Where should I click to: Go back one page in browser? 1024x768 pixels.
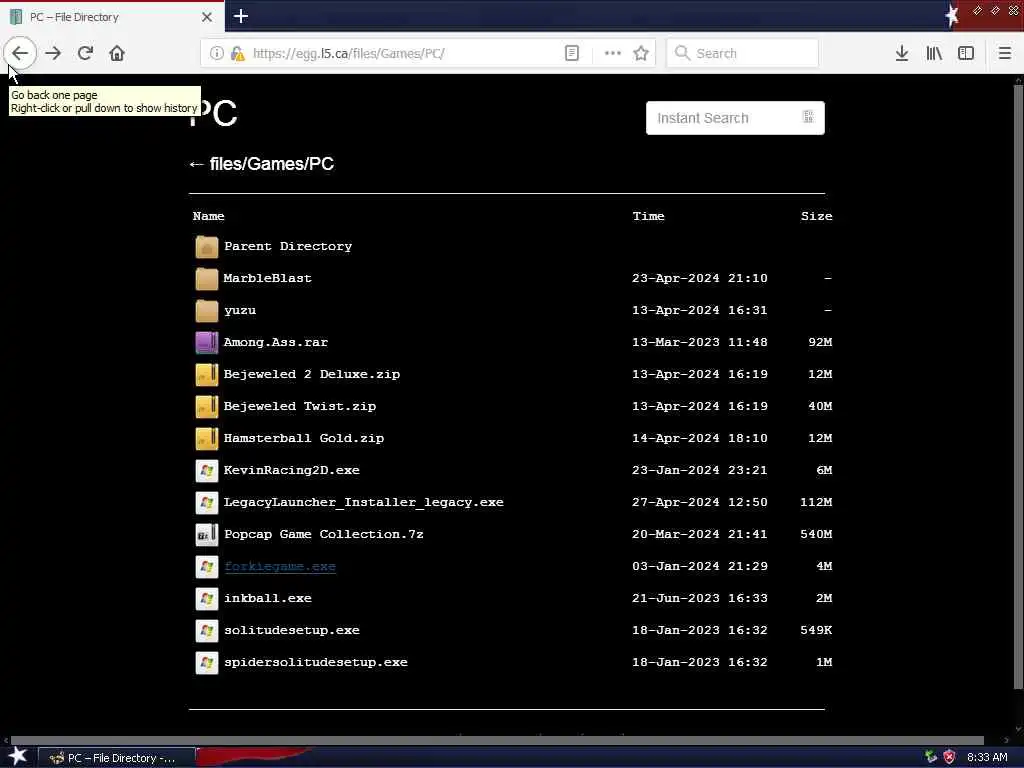20,53
